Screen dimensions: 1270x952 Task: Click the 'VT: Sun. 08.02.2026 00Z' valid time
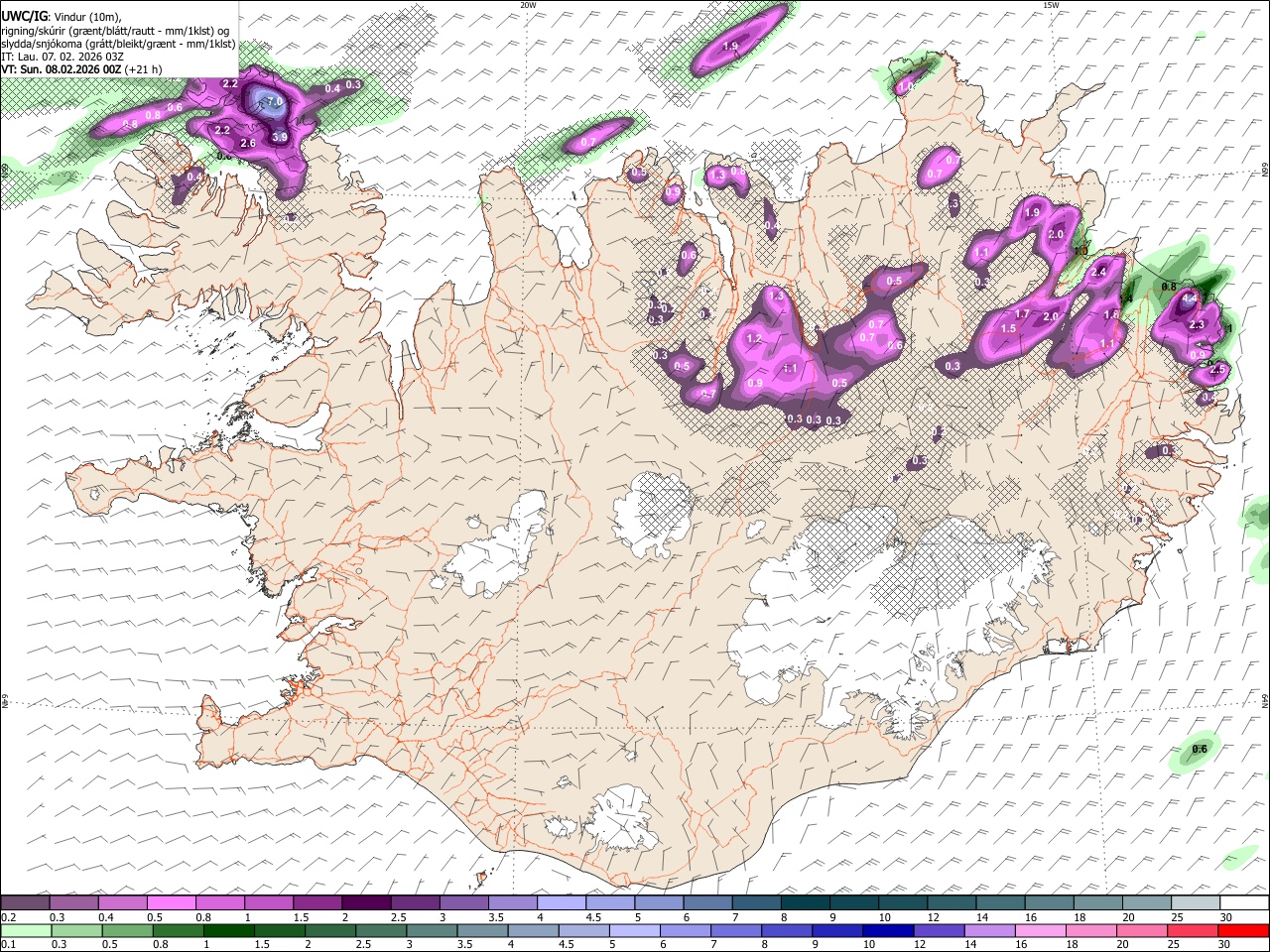(62, 69)
